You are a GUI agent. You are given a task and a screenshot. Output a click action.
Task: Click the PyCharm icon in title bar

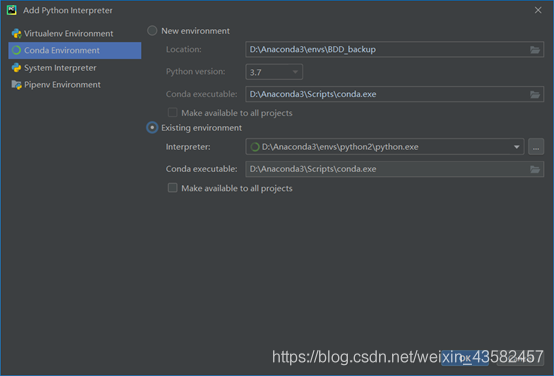(12, 10)
